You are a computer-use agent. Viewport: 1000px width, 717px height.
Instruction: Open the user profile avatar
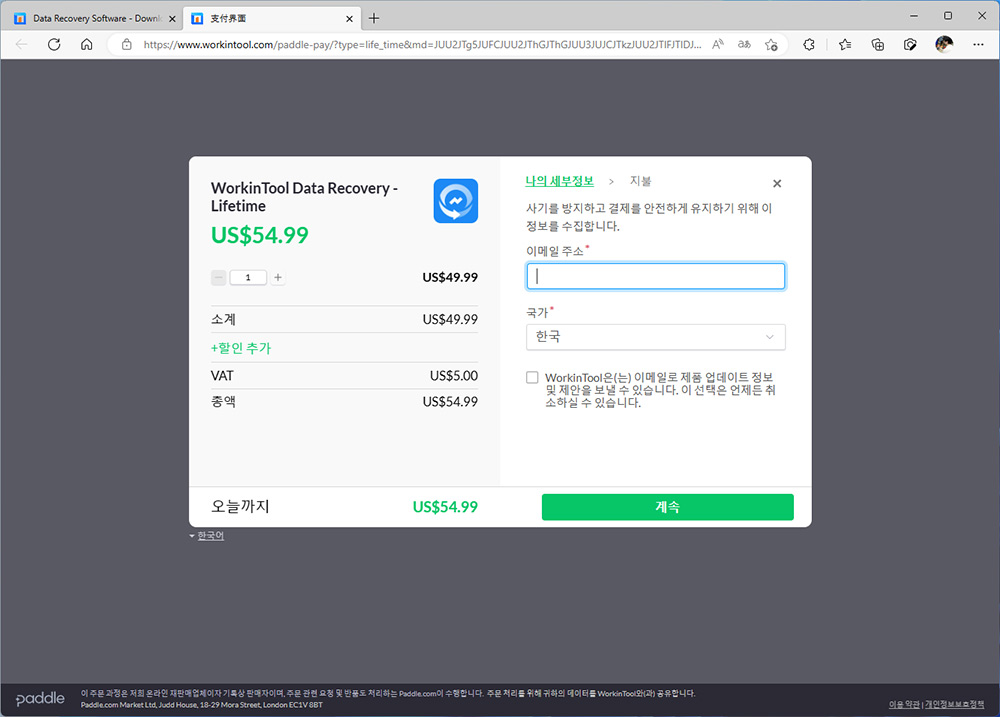pos(944,45)
